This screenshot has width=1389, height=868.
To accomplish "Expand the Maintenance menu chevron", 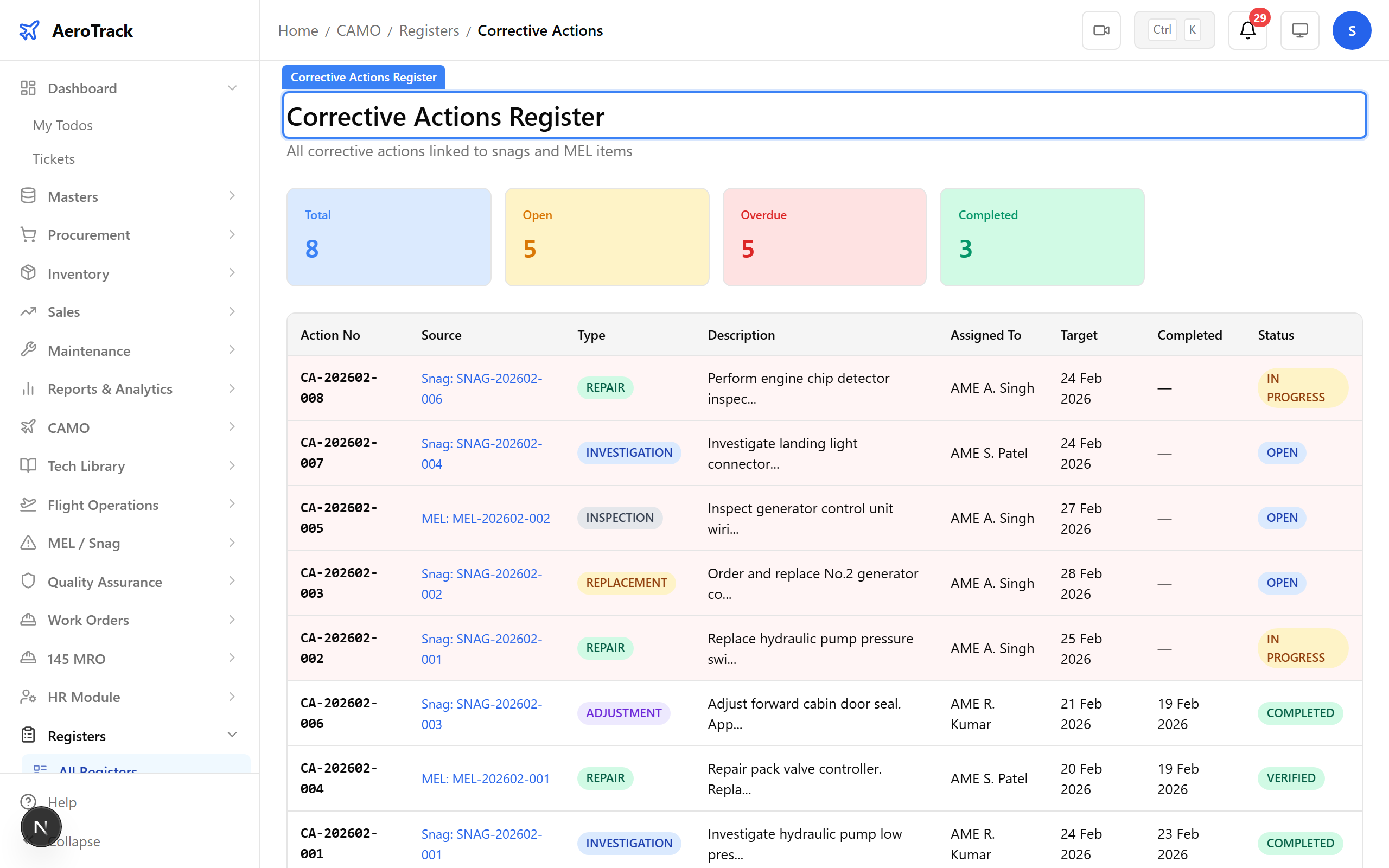I will pyautogui.click(x=232, y=350).
